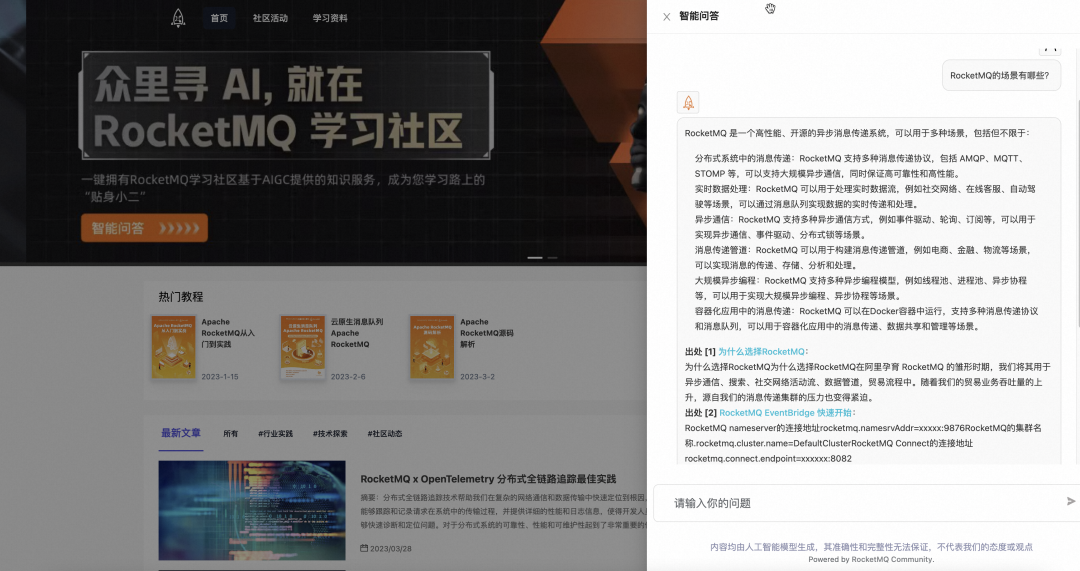Click the 2023-2-6 date text
This screenshot has width=1080, height=571.
click(348, 377)
